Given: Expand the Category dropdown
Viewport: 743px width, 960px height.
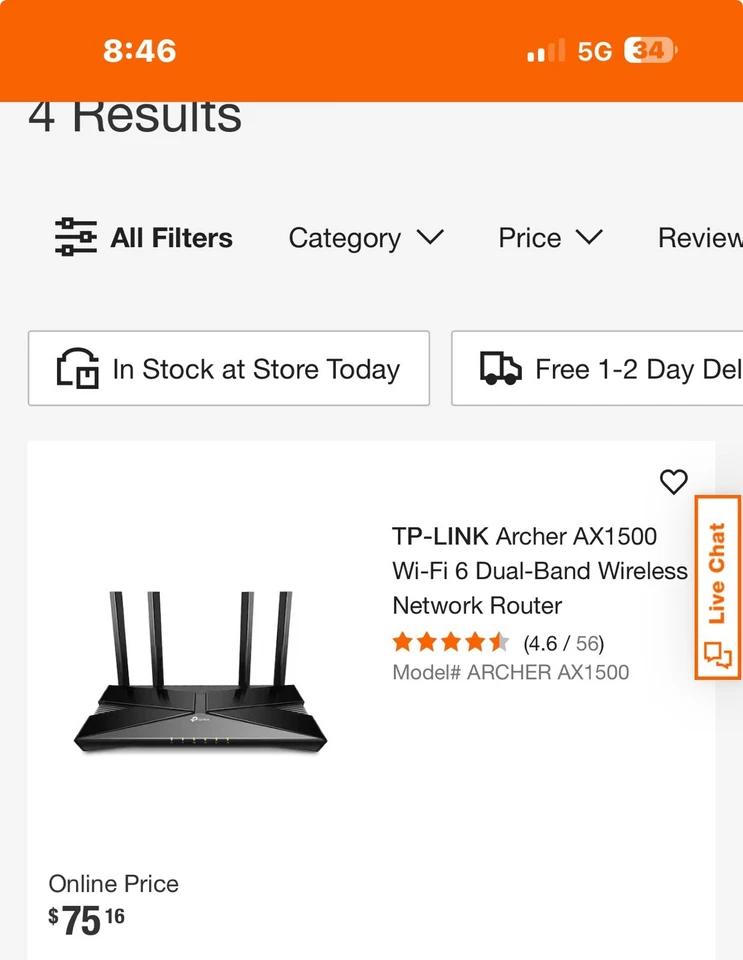Looking at the screenshot, I should [x=366, y=238].
